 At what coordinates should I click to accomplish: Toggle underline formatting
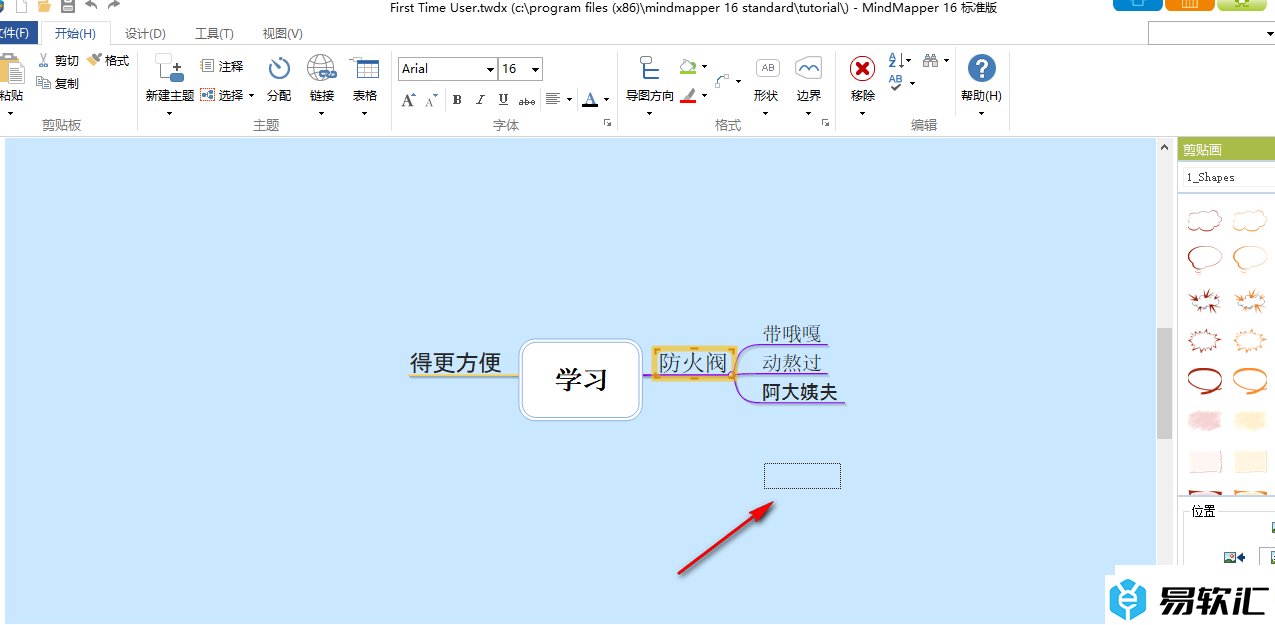[503, 99]
